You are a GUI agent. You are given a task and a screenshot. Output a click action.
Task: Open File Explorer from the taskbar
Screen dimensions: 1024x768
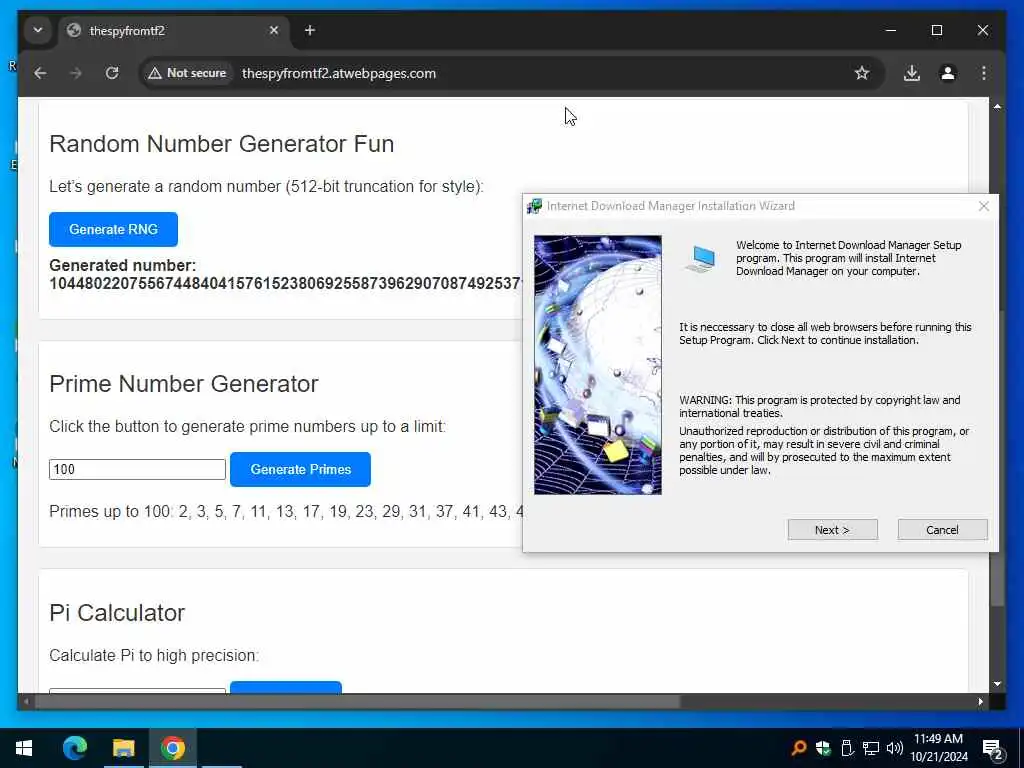123,748
